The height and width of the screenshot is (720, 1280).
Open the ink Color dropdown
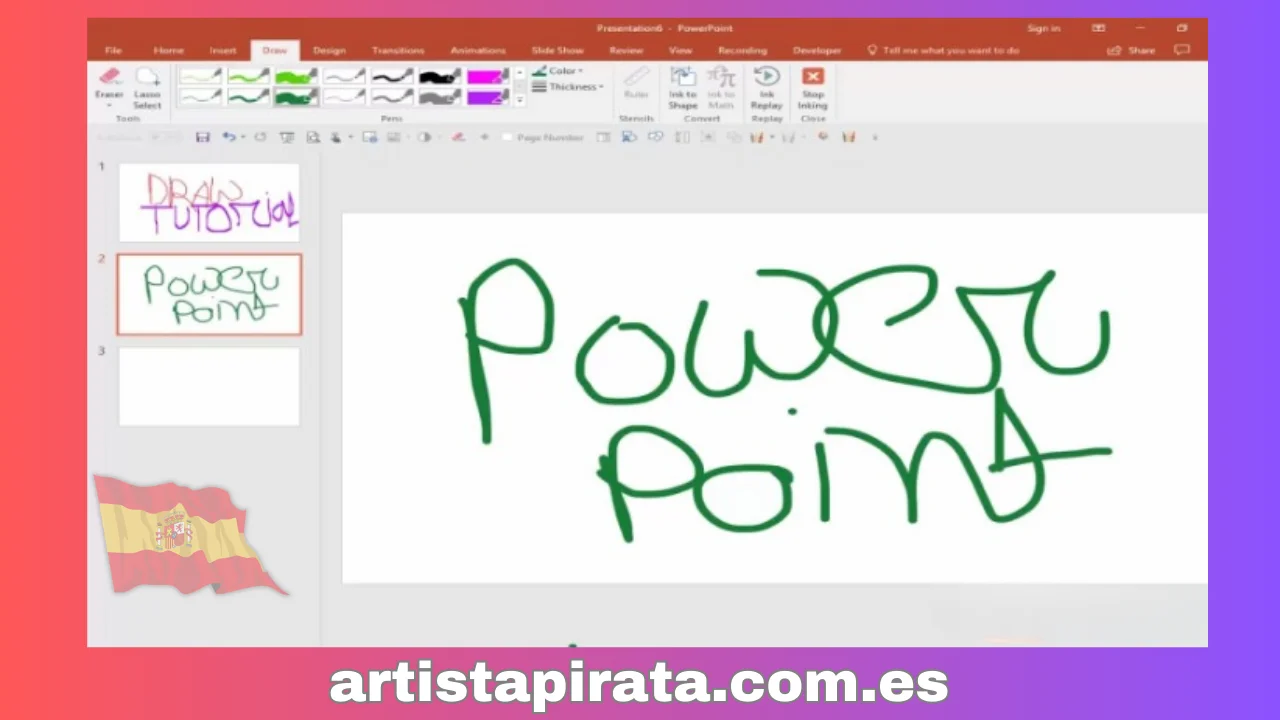tap(558, 71)
